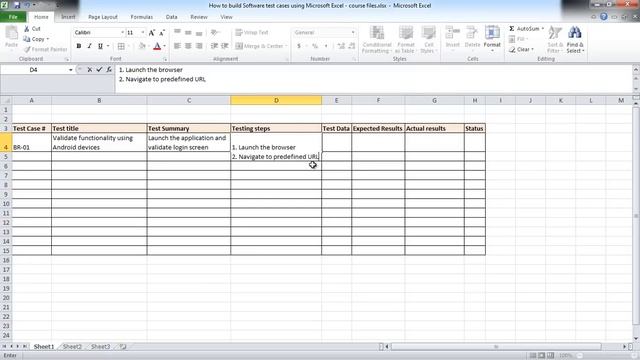This screenshot has height=360, width=640.
Task: Click Bottom Align icon
Action: click(x=199, y=32)
